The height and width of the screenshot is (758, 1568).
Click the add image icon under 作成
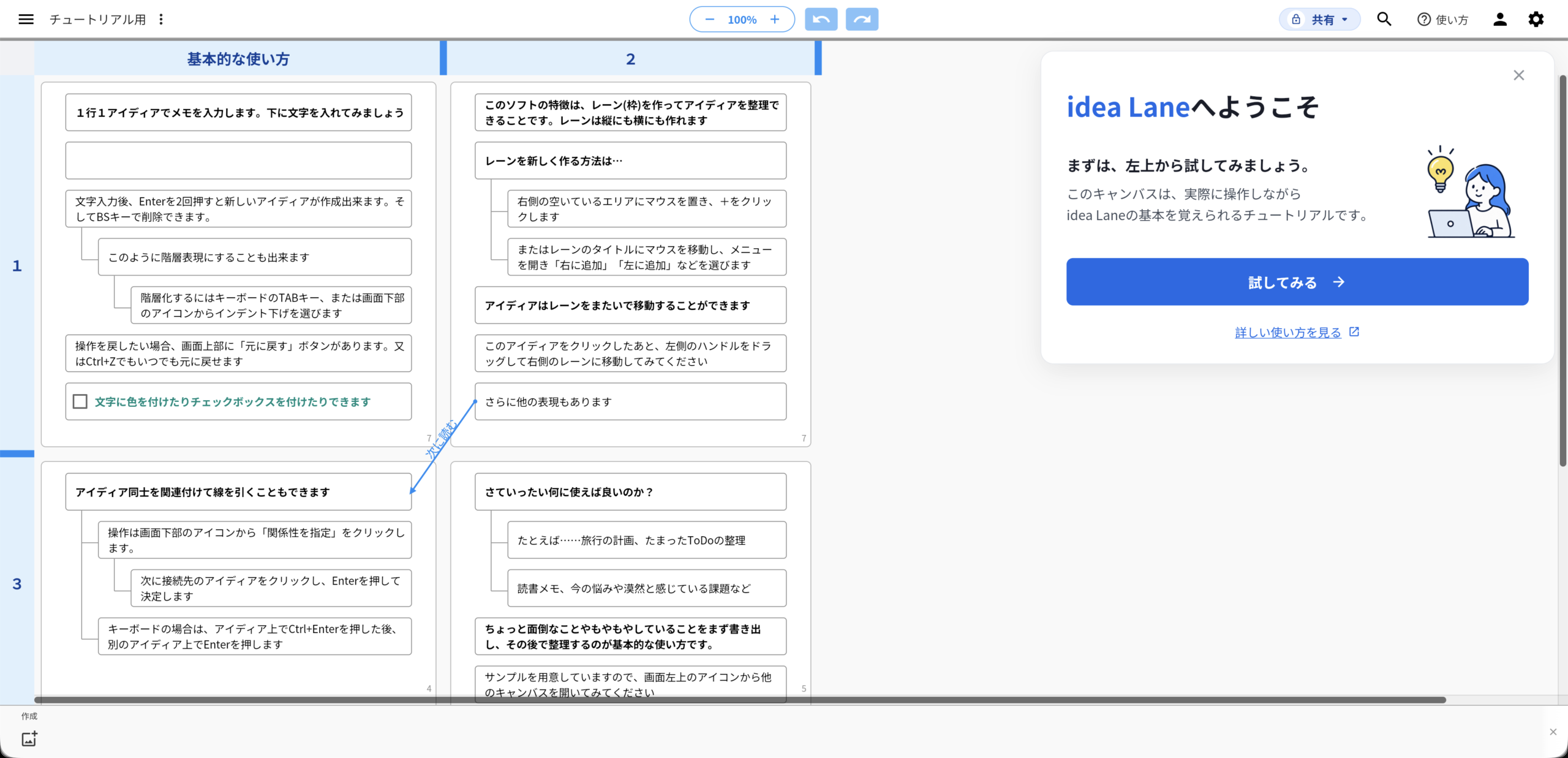[x=29, y=738]
